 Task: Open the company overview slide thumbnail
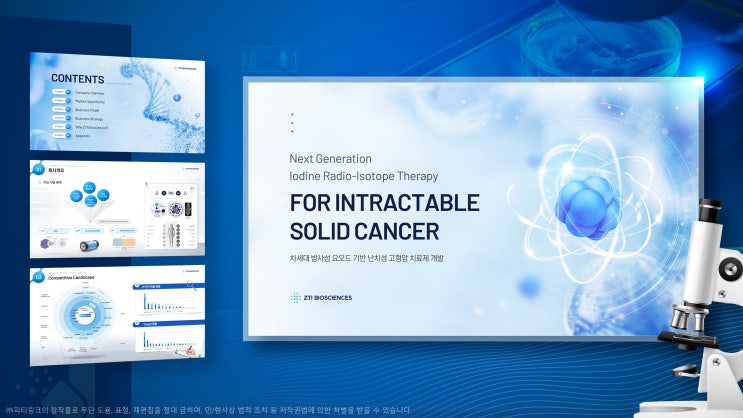118,209
